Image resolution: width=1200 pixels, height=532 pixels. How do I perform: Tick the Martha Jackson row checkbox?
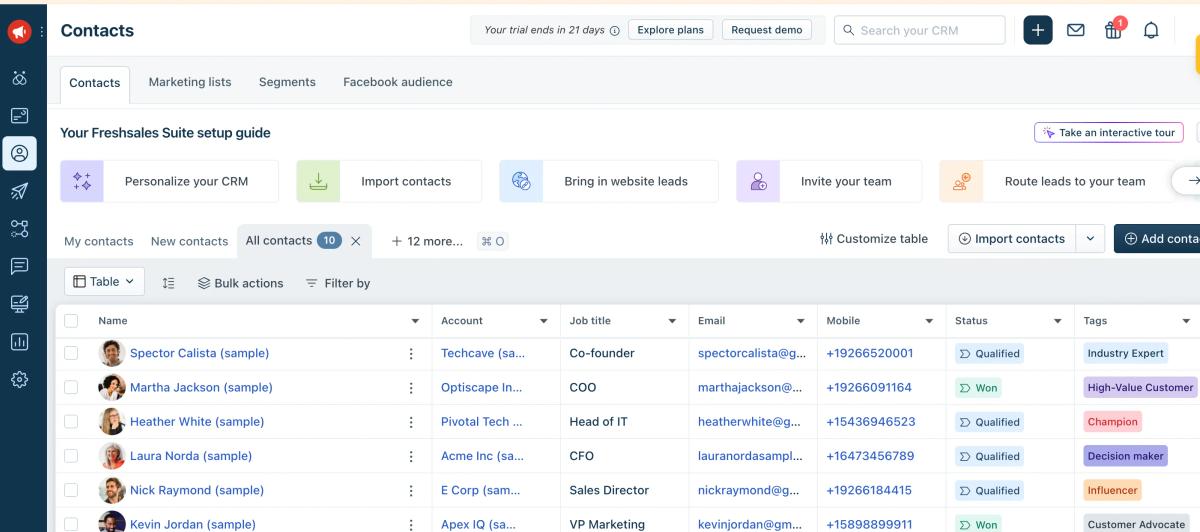71,387
